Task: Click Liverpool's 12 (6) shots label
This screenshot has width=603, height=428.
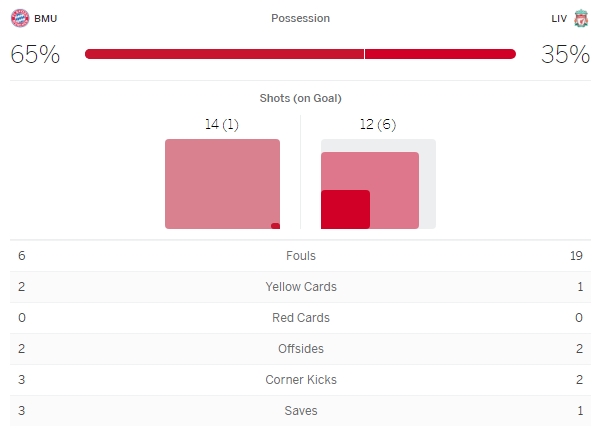Action: [x=378, y=124]
